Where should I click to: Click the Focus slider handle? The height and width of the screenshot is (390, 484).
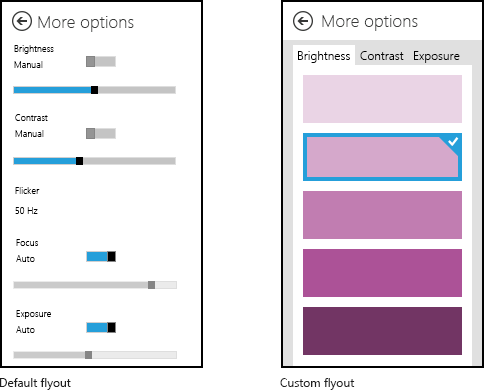[151, 285]
